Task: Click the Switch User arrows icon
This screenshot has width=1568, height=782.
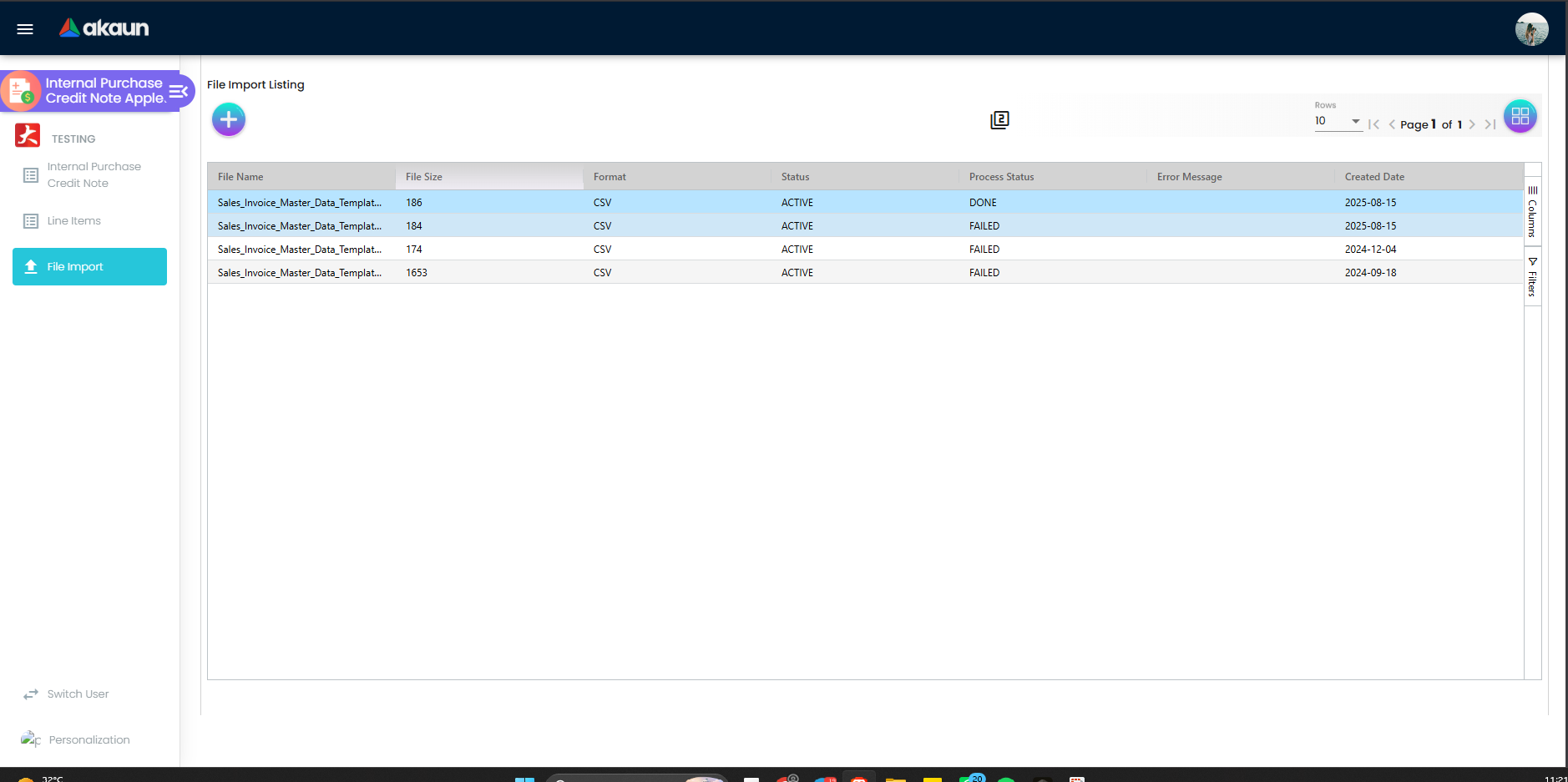Action: (31, 694)
